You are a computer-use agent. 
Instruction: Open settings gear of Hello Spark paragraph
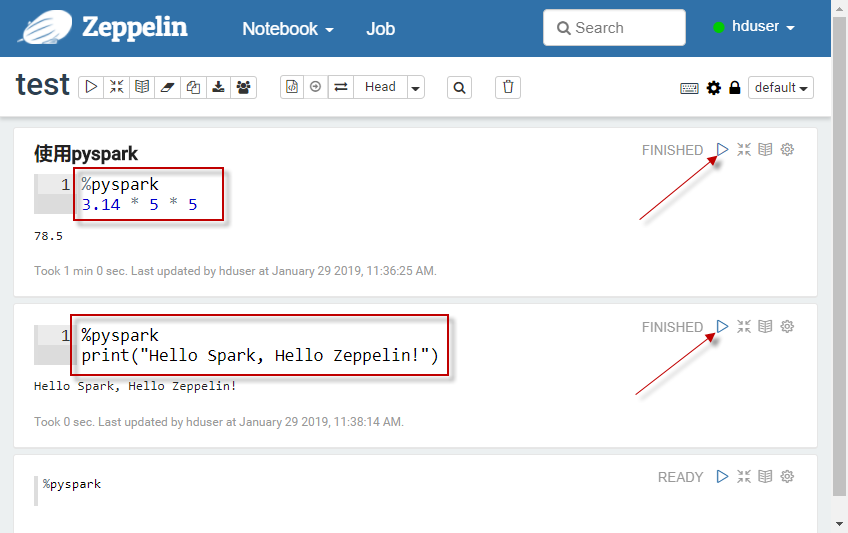tap(787, 327)
